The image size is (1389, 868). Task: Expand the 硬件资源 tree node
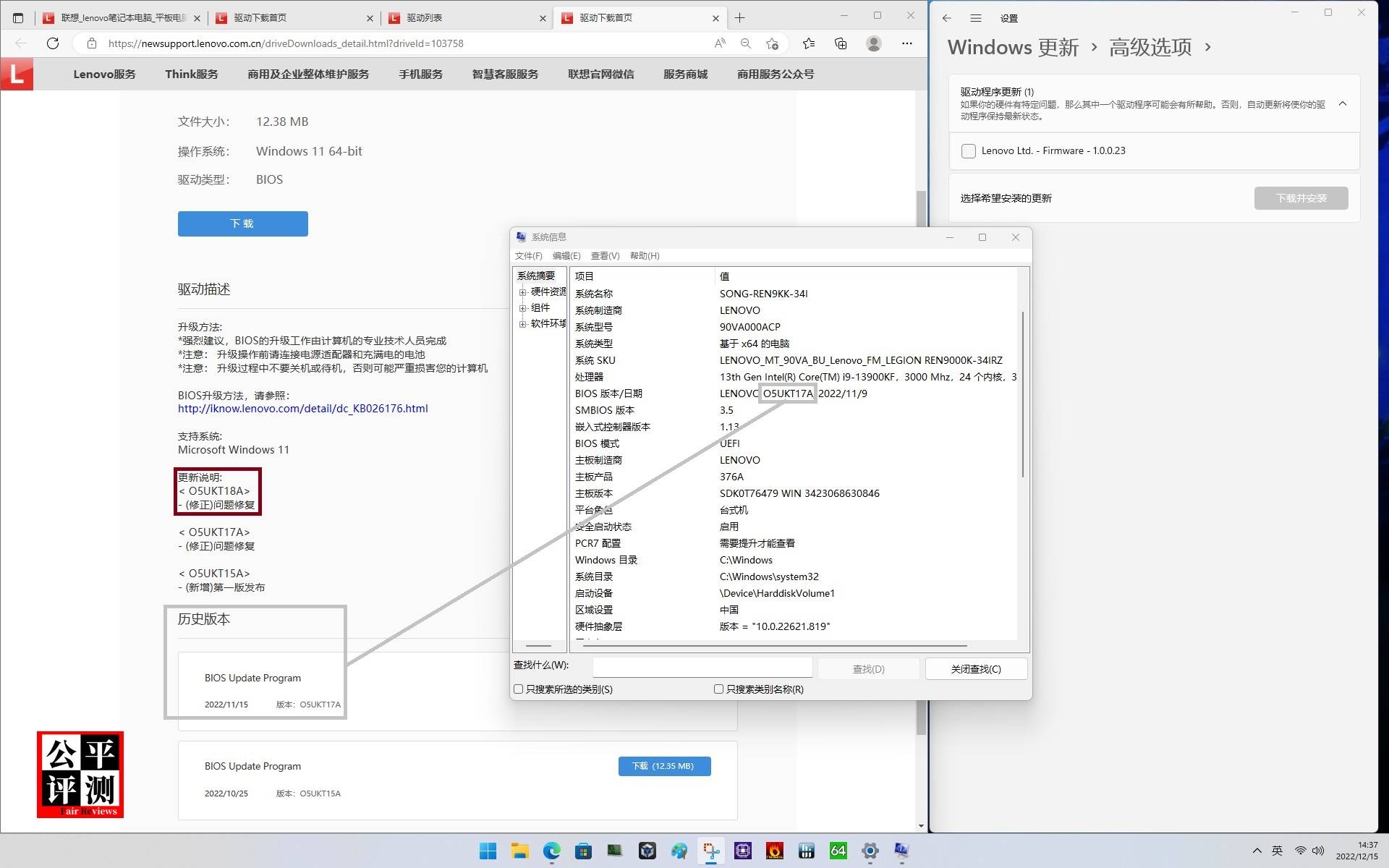click(522, 292)
